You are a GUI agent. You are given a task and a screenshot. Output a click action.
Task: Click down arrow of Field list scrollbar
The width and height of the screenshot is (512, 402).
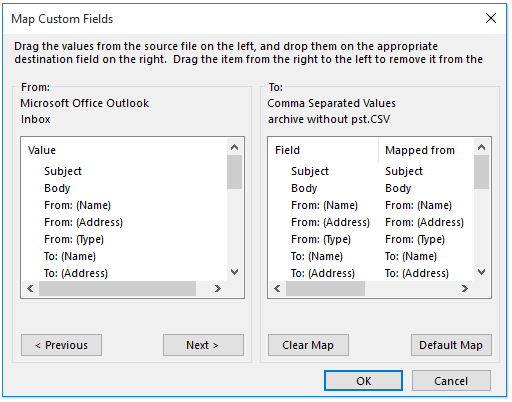481,272
